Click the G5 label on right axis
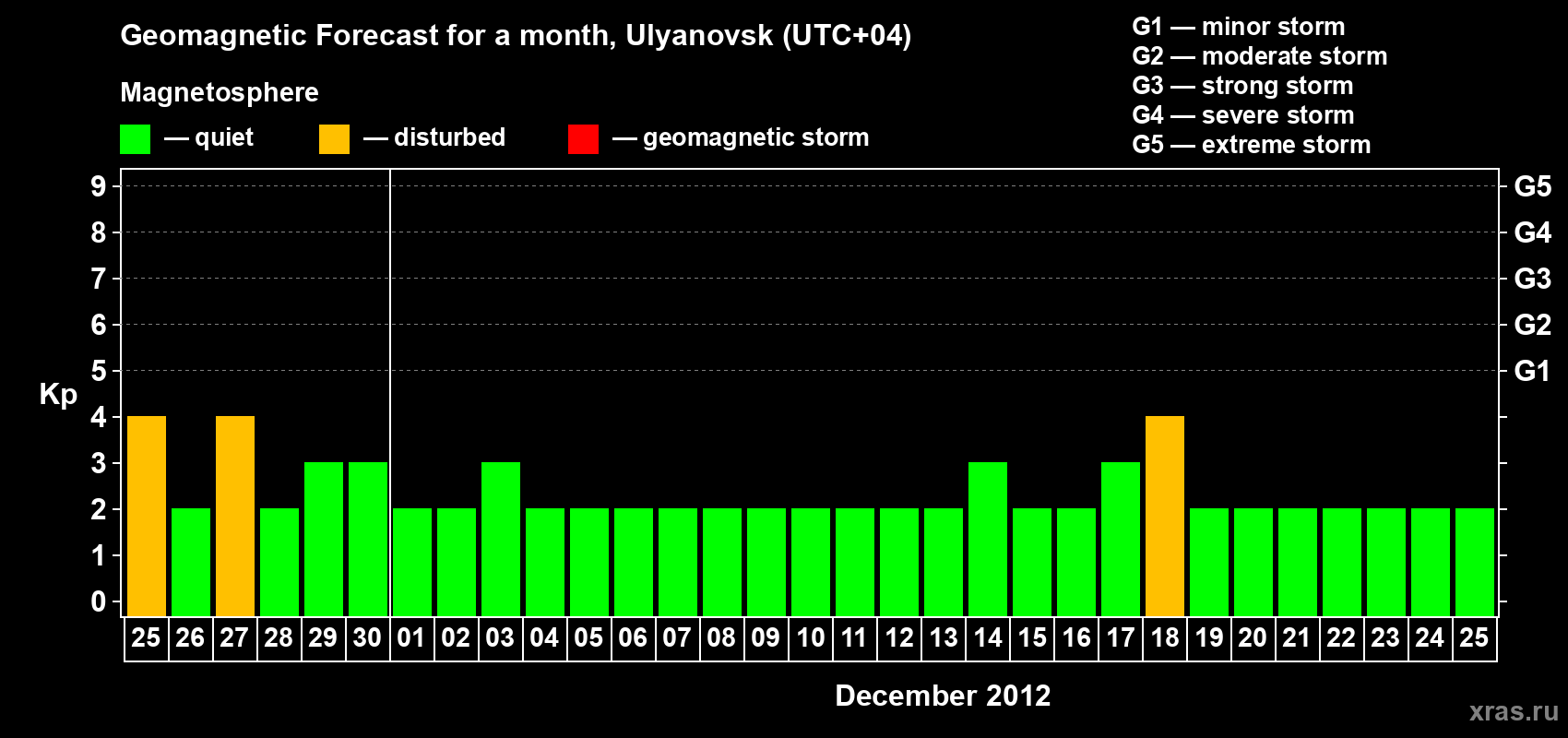This screenshot has width=1568, height=738. tap(1533, 186)
